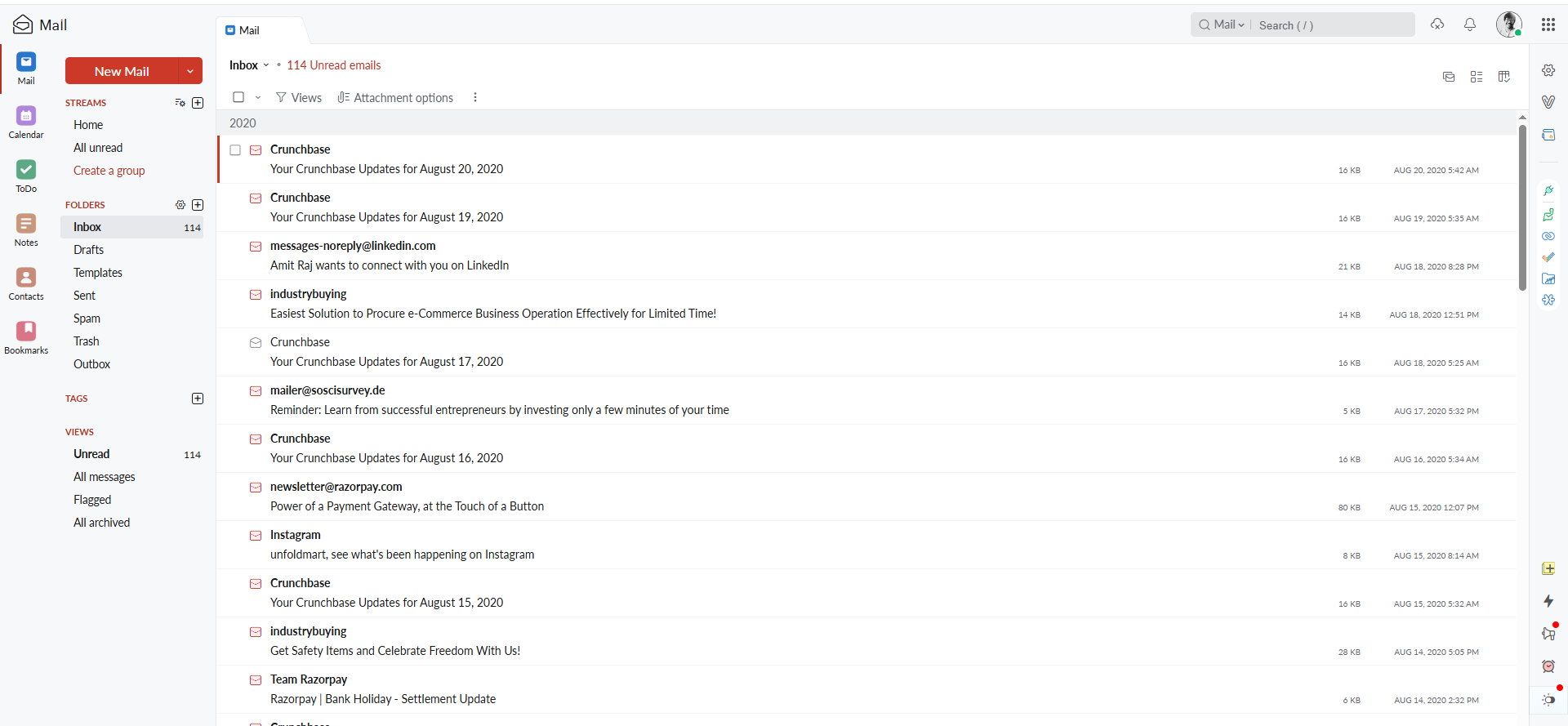Open the ToDo app

click(26, 176)
